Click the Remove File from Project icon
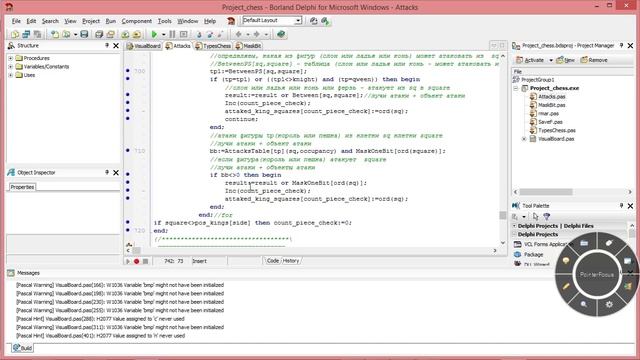The image size is (640, 360). pyautogui.click(x=136, y=34)
